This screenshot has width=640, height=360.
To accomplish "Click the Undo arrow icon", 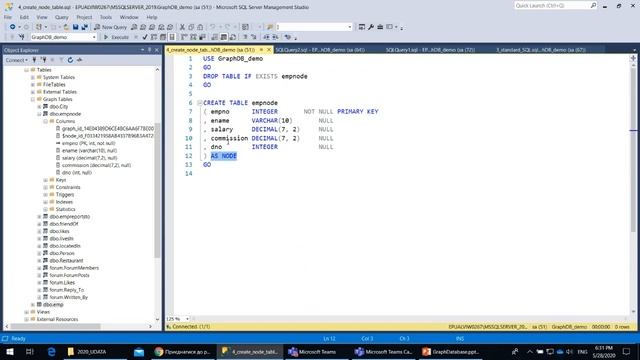I will (x=212, y=27).
